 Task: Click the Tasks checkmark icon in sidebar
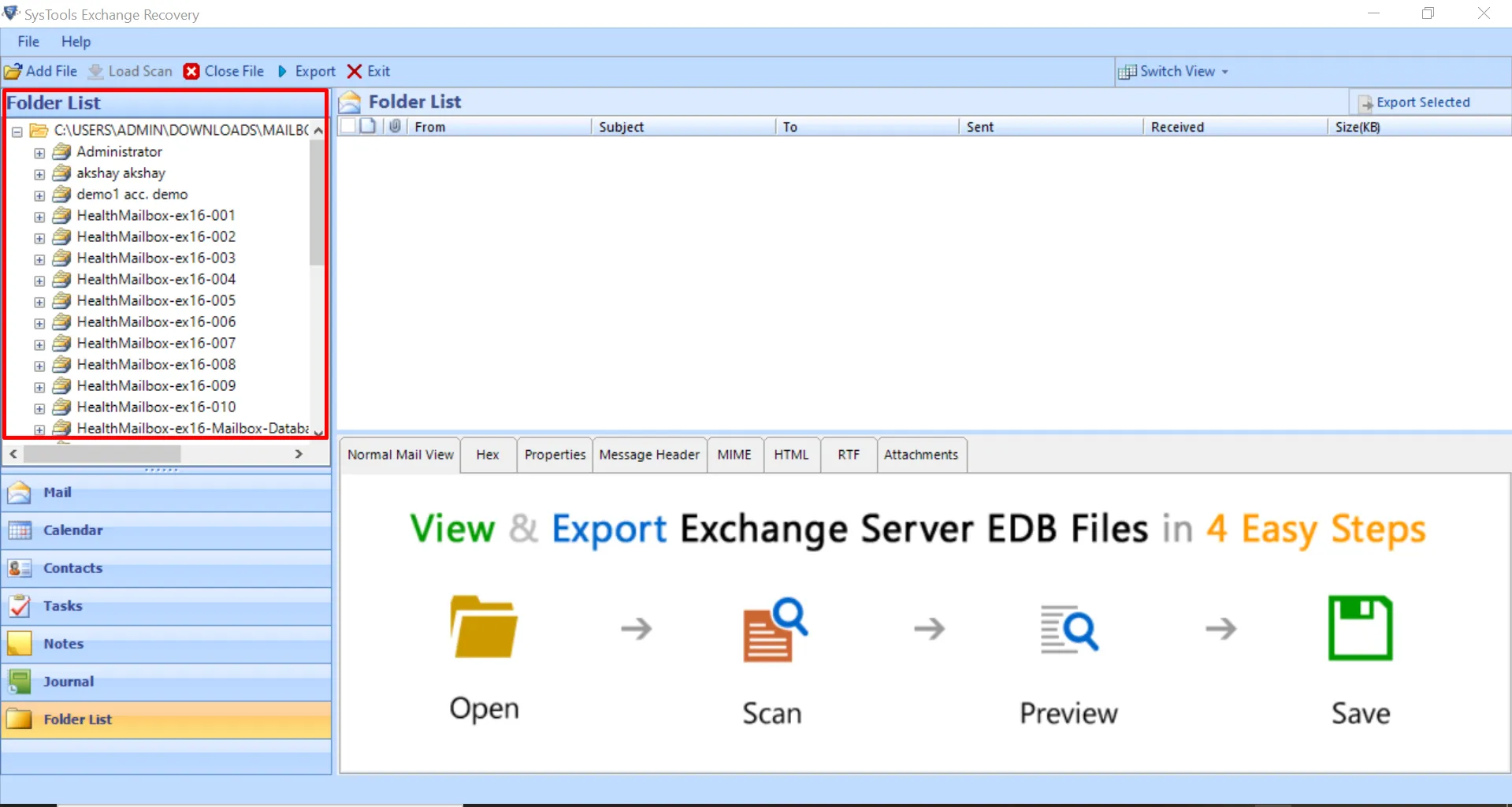19,606
